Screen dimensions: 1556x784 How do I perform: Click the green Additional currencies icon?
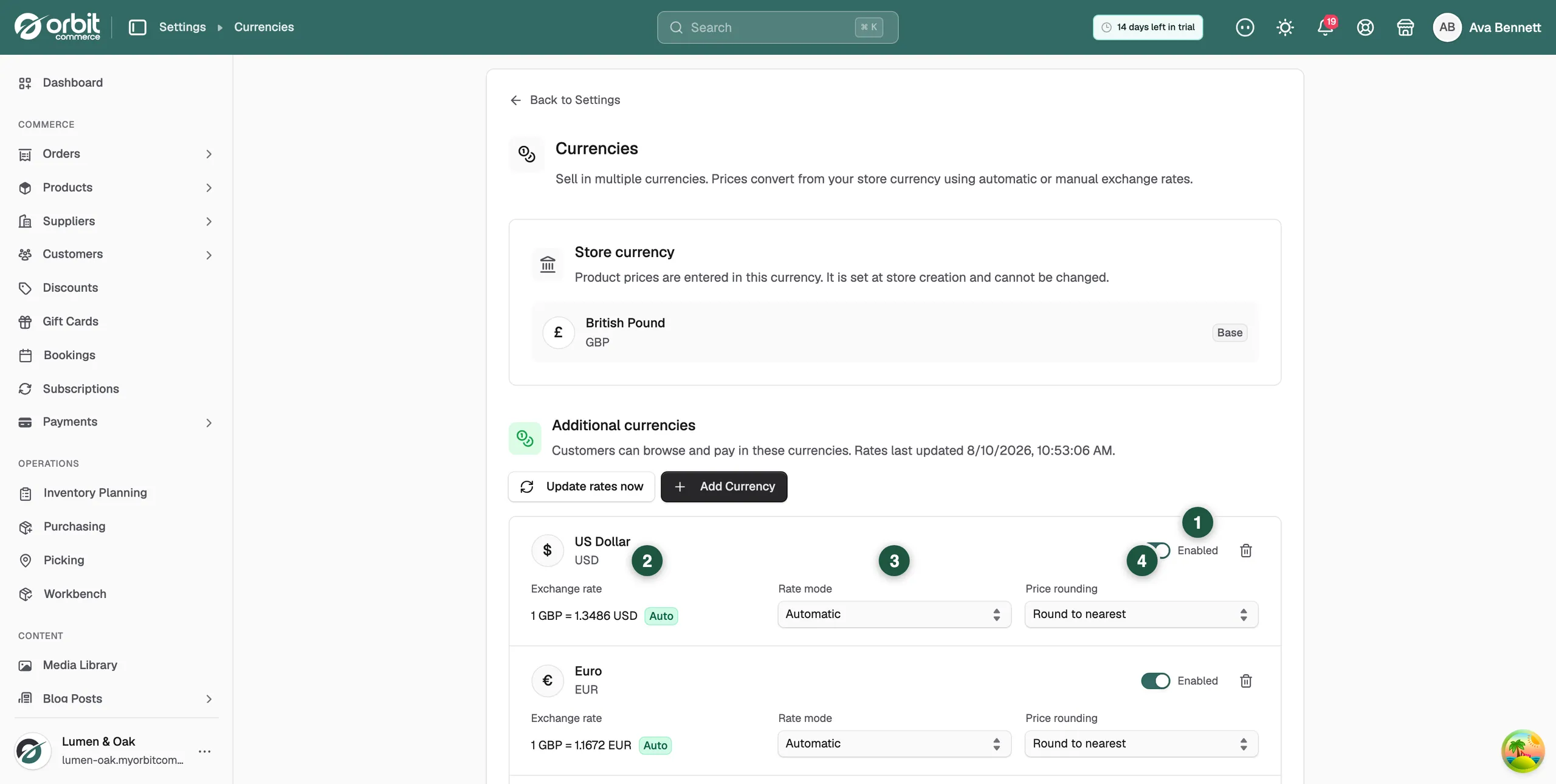coord(525,438)
